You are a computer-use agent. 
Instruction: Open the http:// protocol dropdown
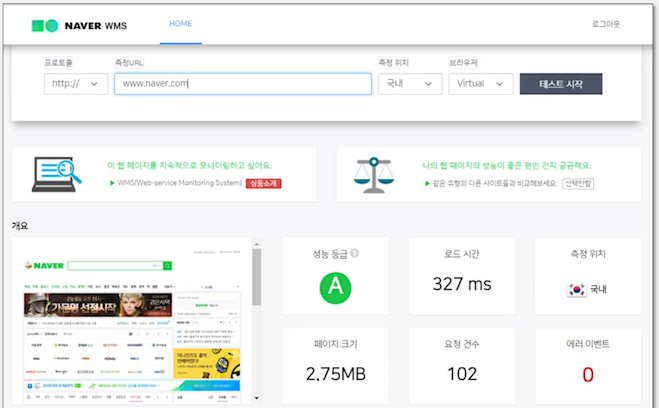click(x=76, y=84)
